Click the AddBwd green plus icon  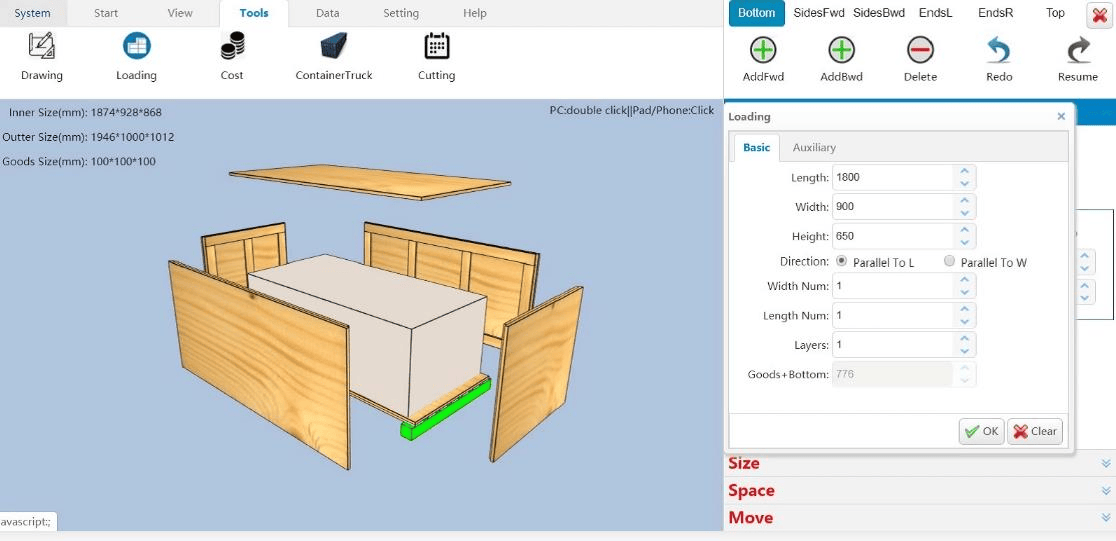click(841, 51)
